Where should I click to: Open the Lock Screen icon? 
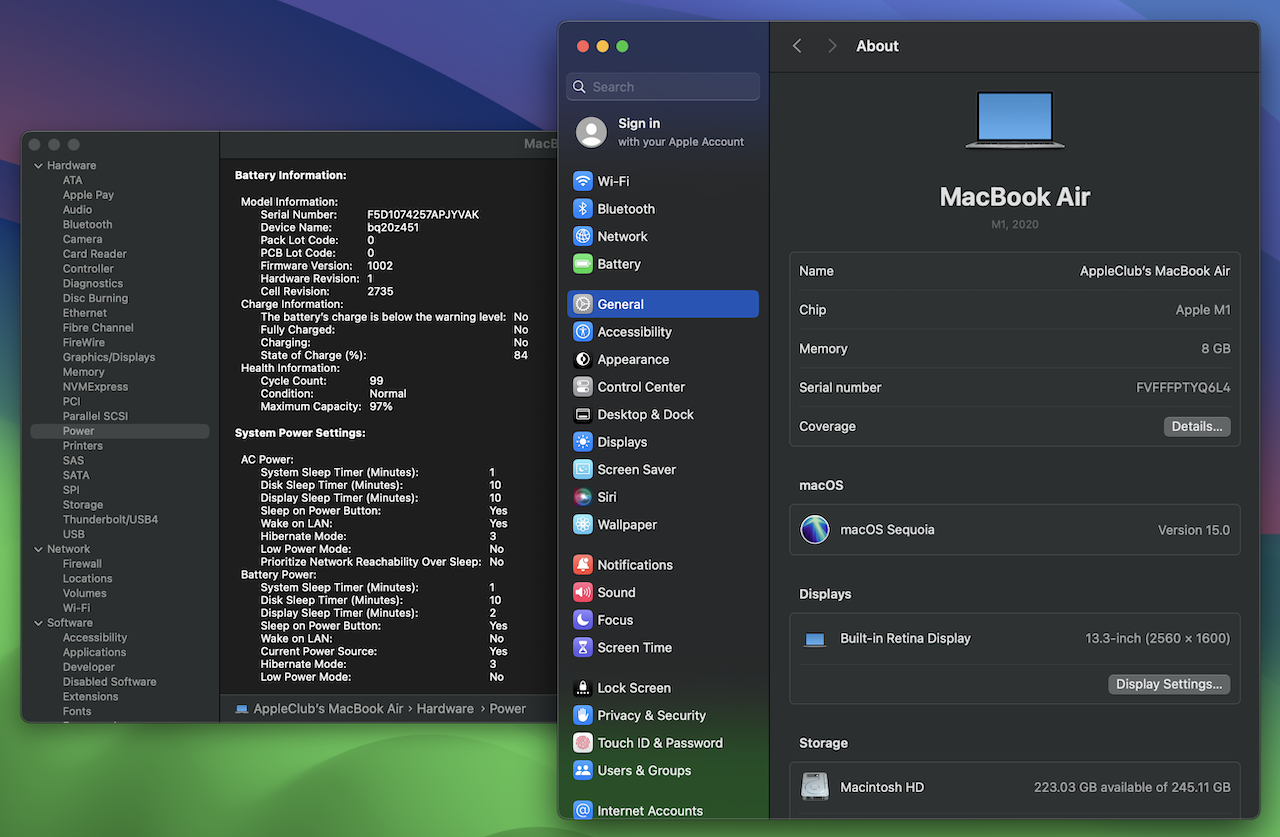click(x=583, y=688)
